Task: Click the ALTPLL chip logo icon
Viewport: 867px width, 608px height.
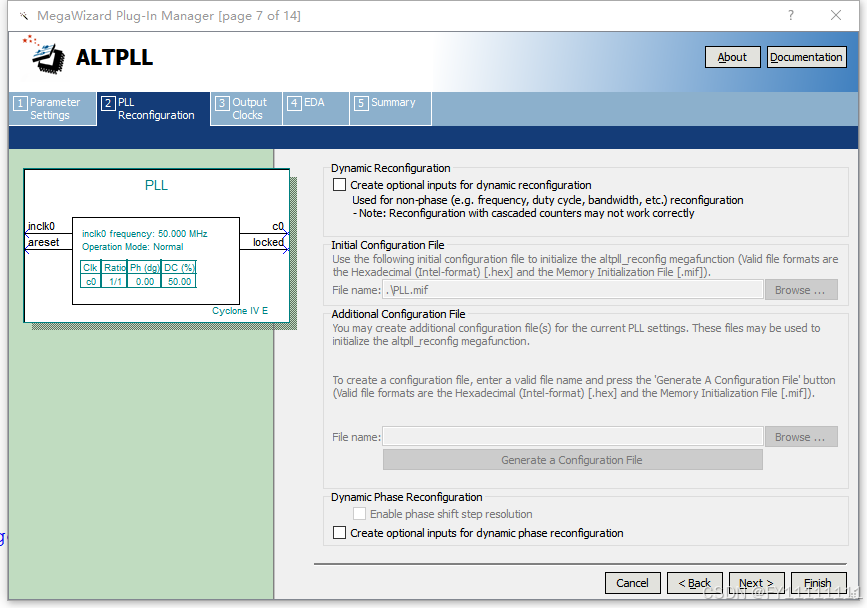Action: point(44,55)
